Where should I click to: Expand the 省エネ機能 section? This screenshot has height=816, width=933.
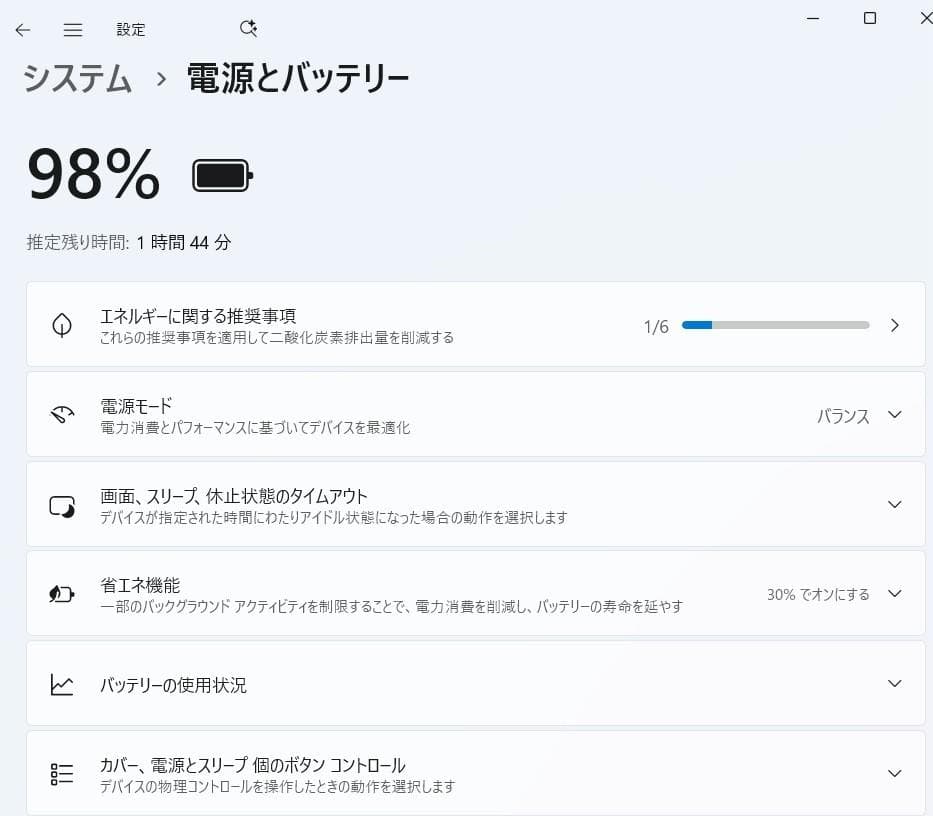tap(894, 592)
